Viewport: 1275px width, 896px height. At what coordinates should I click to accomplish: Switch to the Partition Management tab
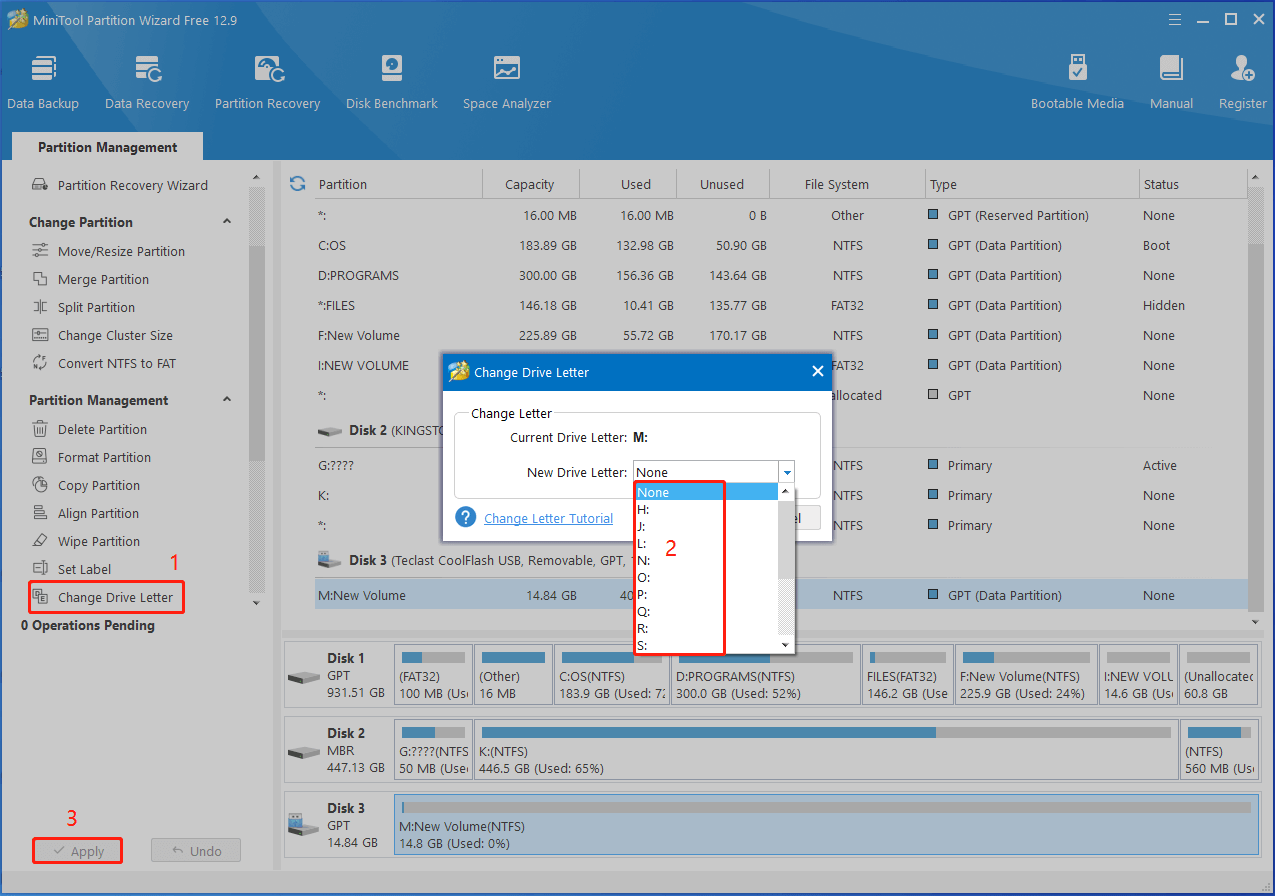pos(106,146)
